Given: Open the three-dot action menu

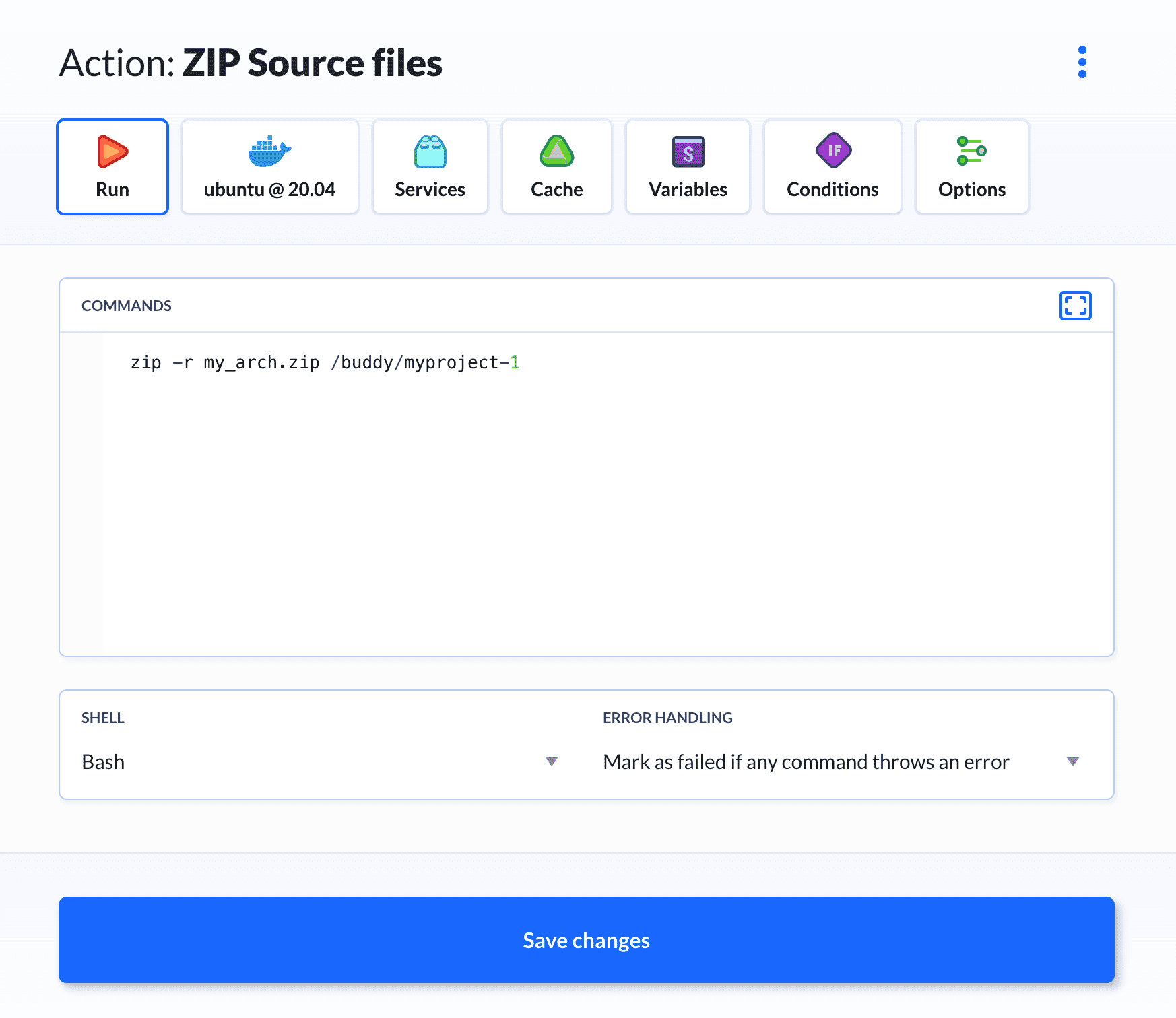Looking at the screenshot, I should (x=1082, y=62).
